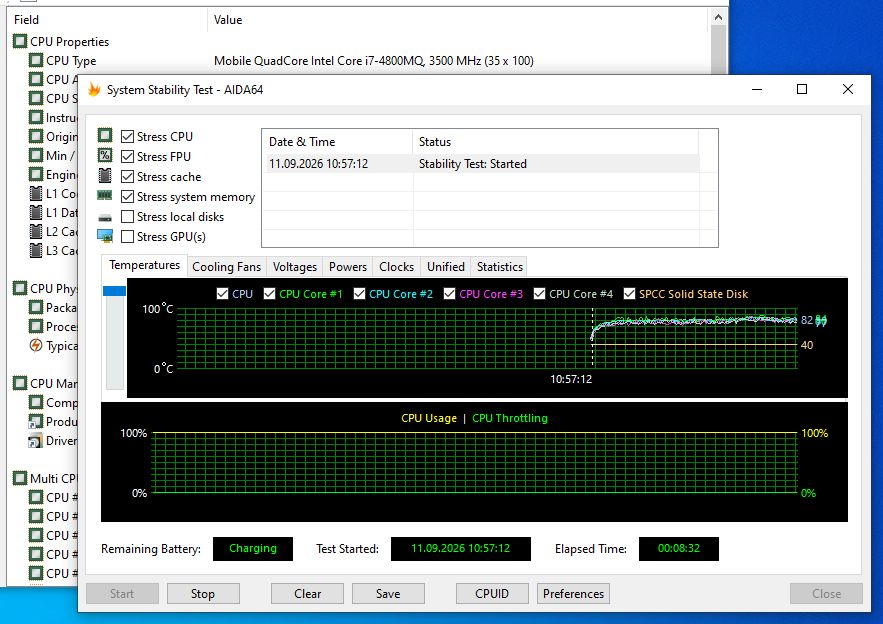Viewport: 883px width, 624px height.
Task: Click the Multi CPU group icon in background list
Action: click(x=20, y=478)
